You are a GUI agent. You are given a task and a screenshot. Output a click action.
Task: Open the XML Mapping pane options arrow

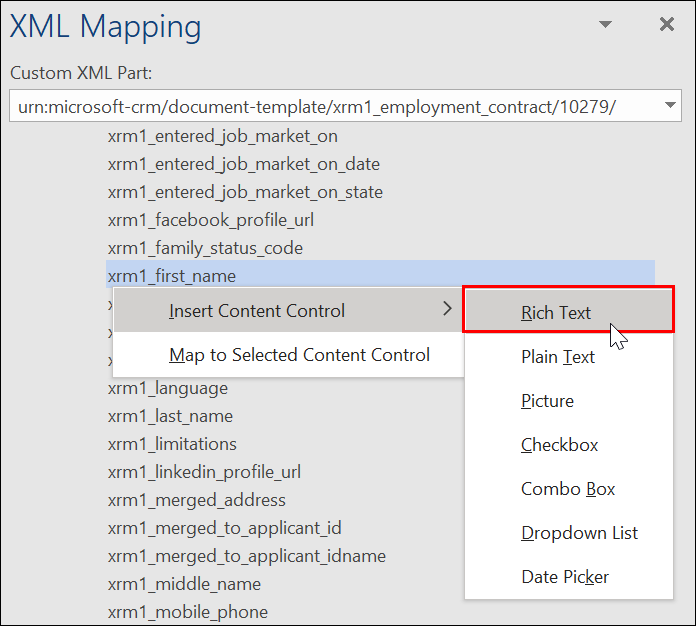(605, 25)
